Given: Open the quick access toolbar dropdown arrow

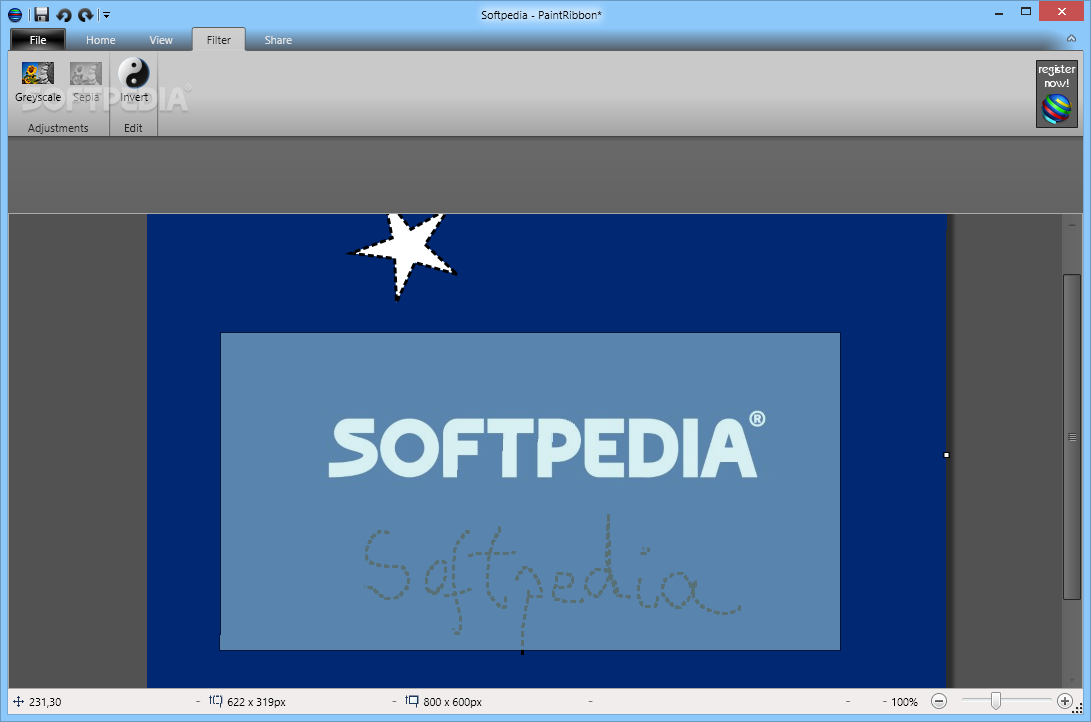Looking at the screenshot, I should pos(106,15).
